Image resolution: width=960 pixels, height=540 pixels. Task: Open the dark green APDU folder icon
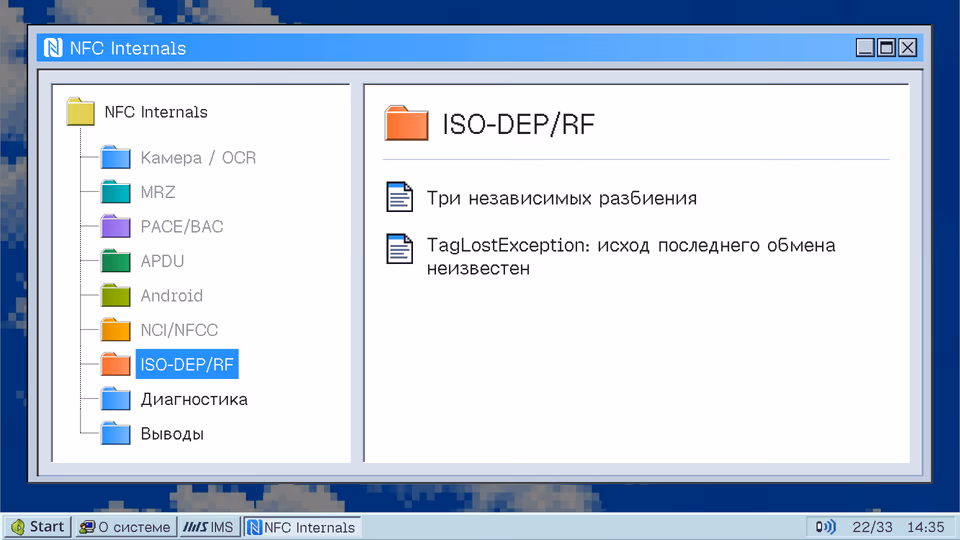[116, 261]
